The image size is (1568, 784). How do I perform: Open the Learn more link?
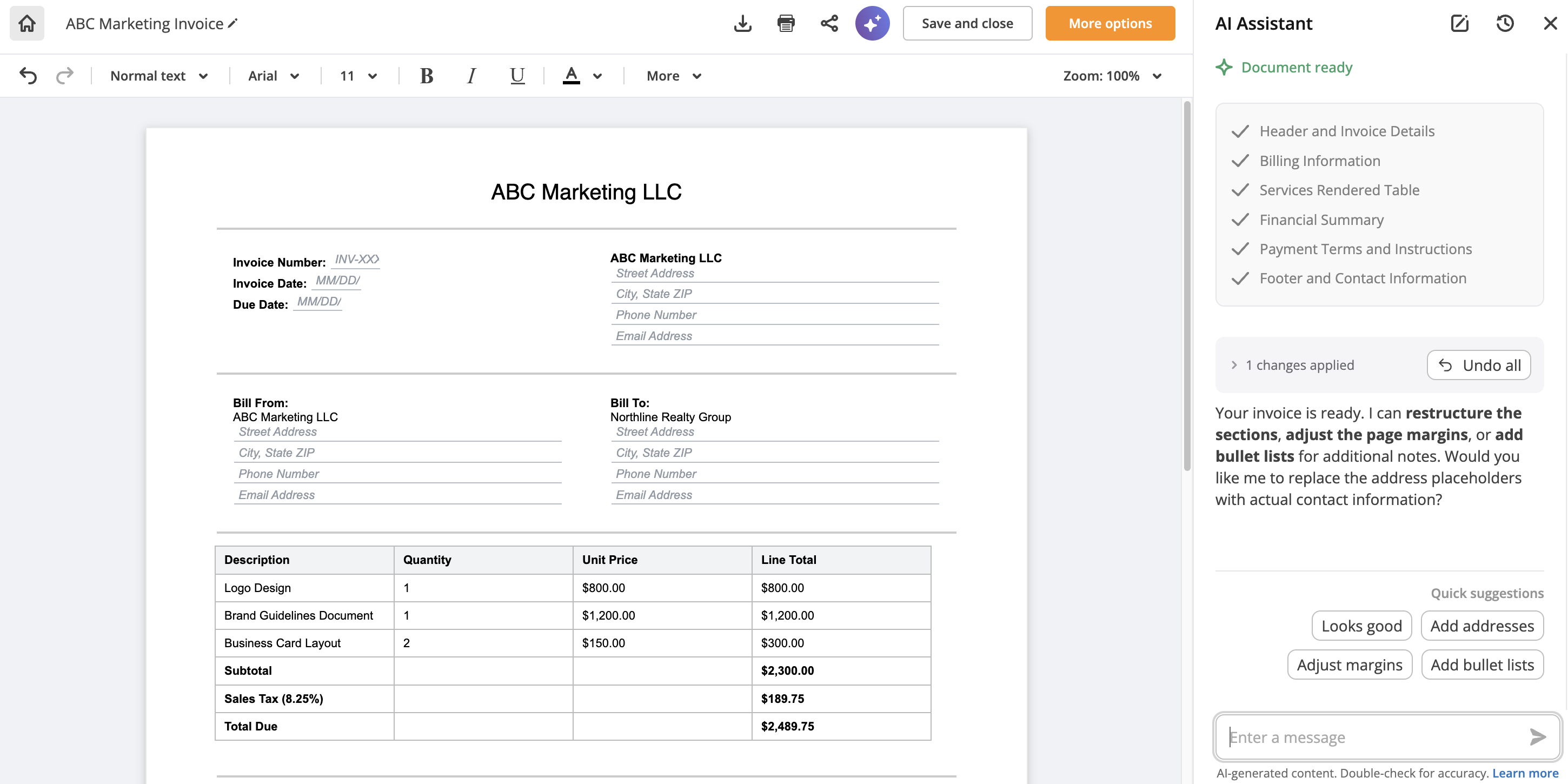pyautogui.click(x=1525, y=773)
